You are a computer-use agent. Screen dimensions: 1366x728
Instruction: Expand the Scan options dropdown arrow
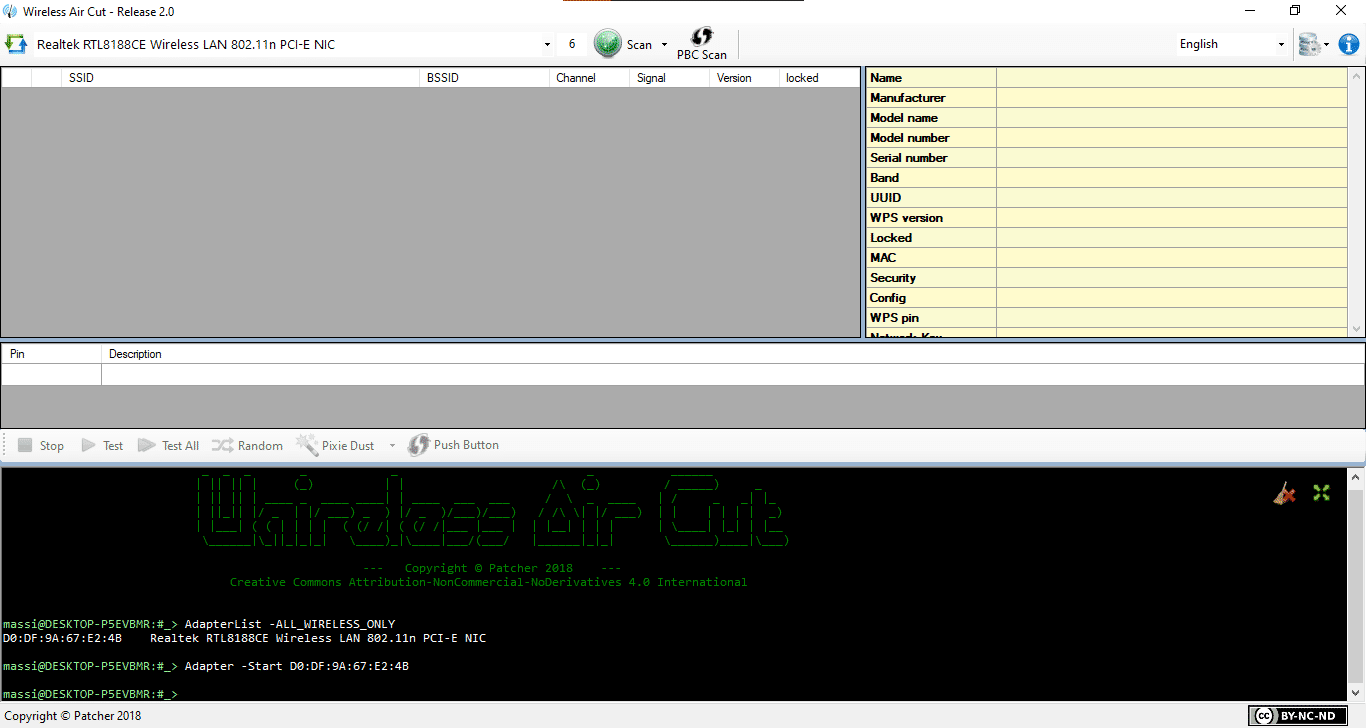pos(664,45)
